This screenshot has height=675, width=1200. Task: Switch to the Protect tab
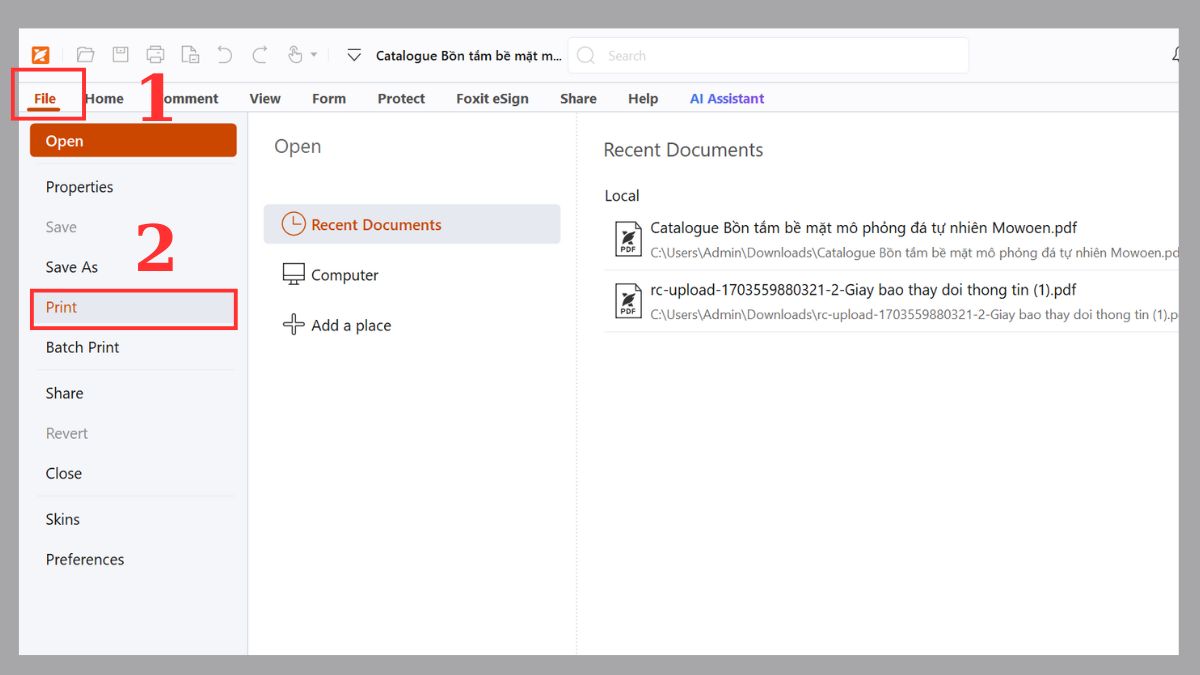coord(401,98)
